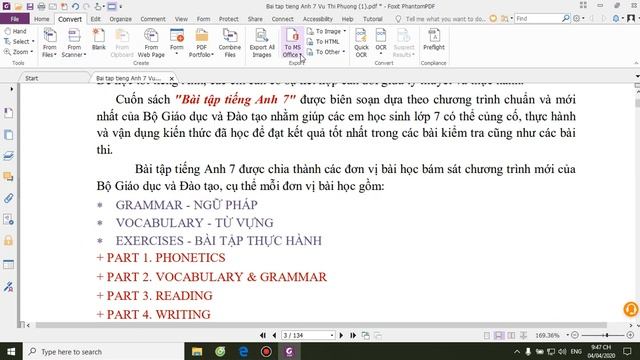Click the Save icon in quick access toolbar
Image resolution: width=640 pixels, height=360 pixels.
(x=30, y=7)
